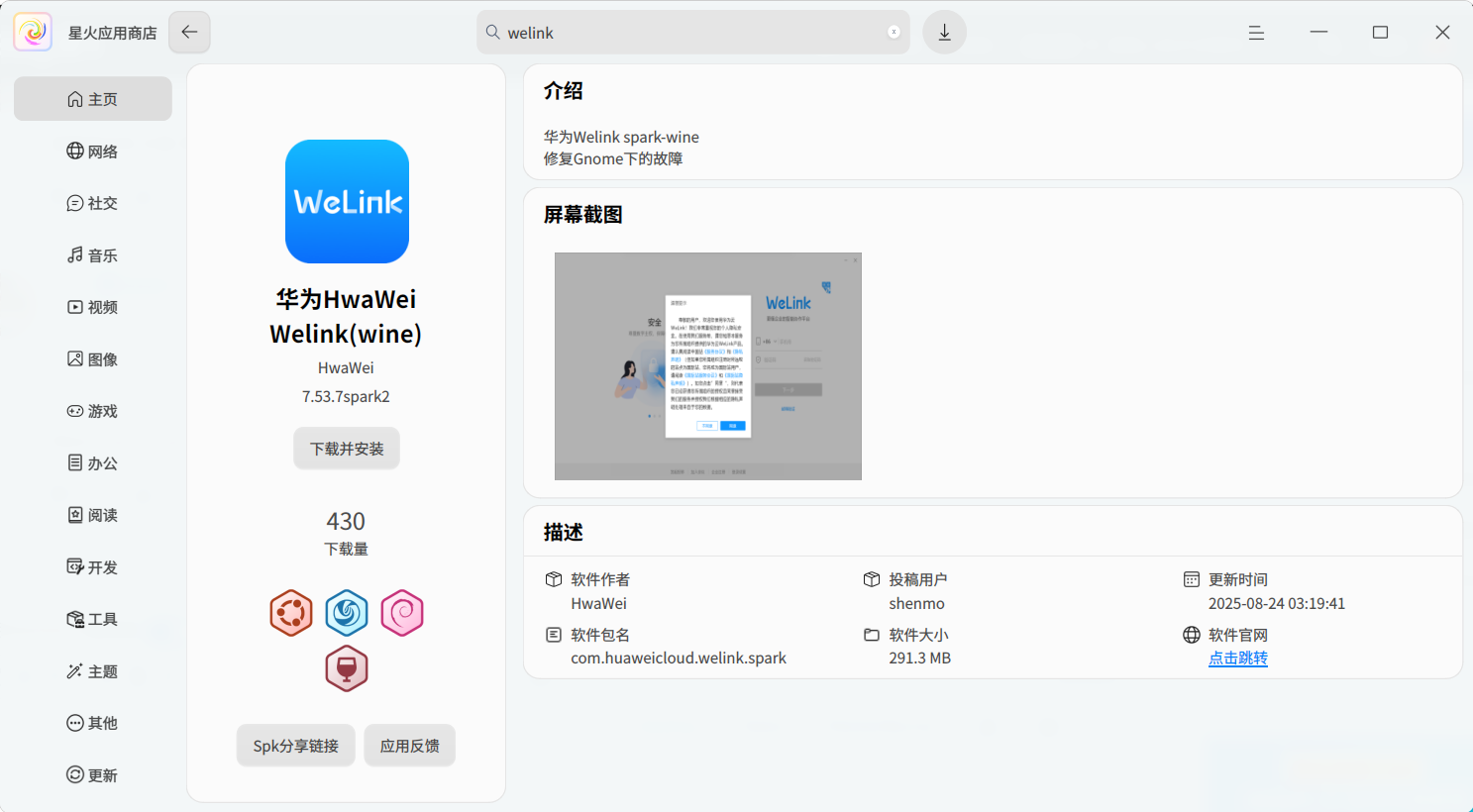The image size is (1473, 812).
Task: Show the 阅读 category
Action: pos(93,515)
